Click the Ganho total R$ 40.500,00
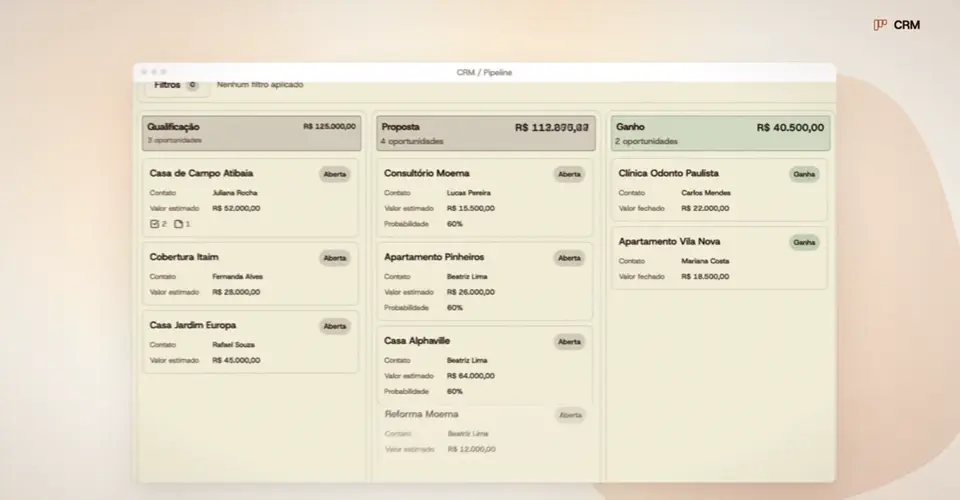 (x=790, y=127)
